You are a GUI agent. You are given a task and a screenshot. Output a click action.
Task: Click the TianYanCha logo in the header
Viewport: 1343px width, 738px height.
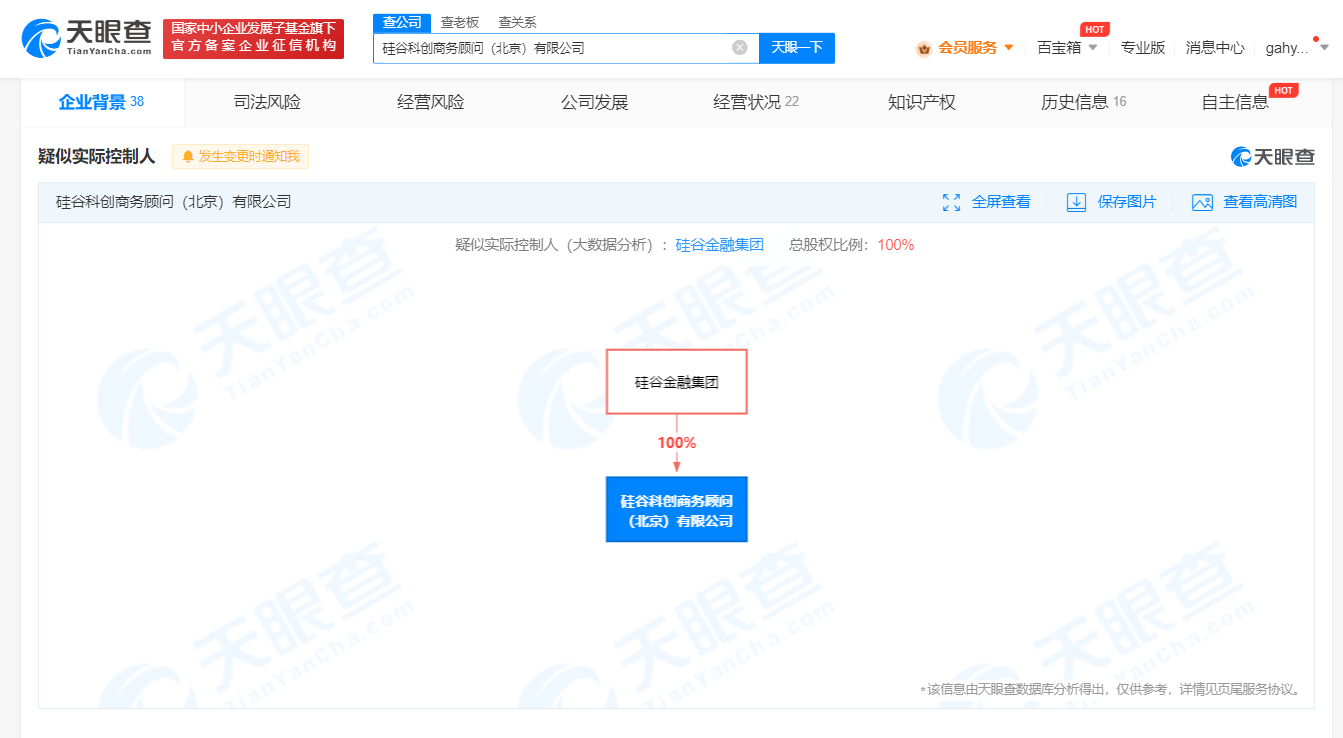click(x=87, y=39)
